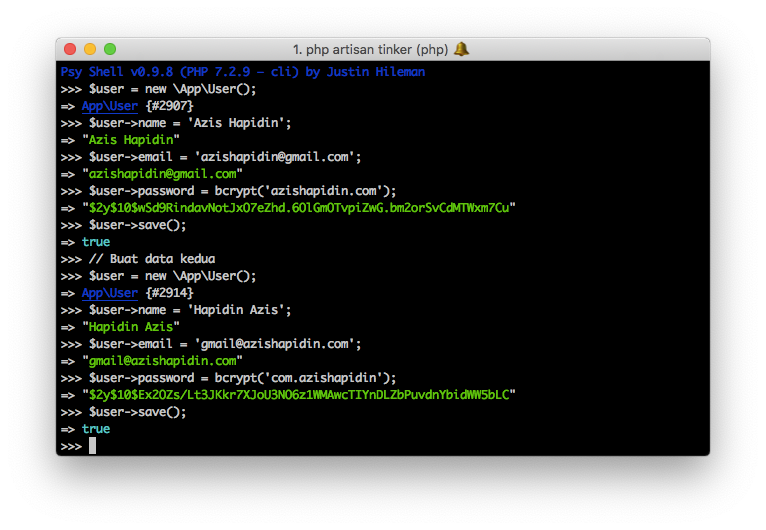
Task: Maximize the terminal with the green button
Action: click(x=110, y=49)
